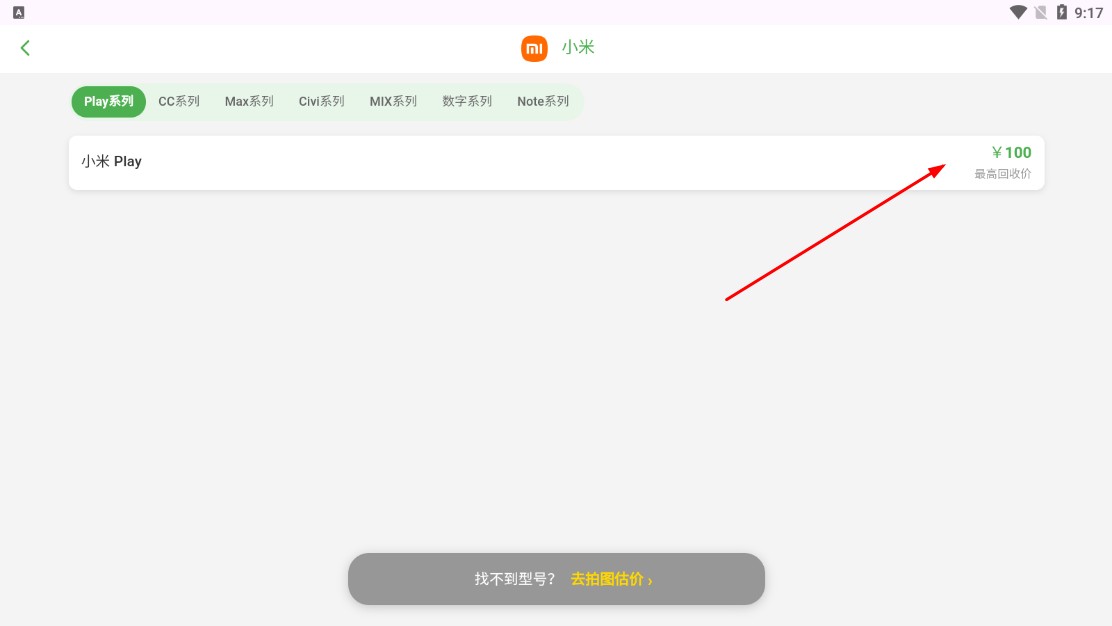This screenshot has height=626, width=1112.
Task: Tap the green back arrow
Action: pos(25,48)
